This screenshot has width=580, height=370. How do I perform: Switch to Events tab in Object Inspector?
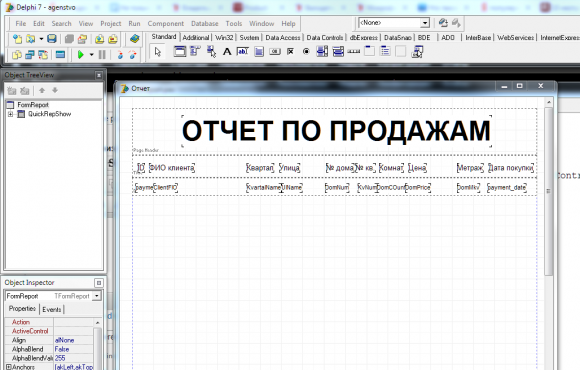(51, 309)
